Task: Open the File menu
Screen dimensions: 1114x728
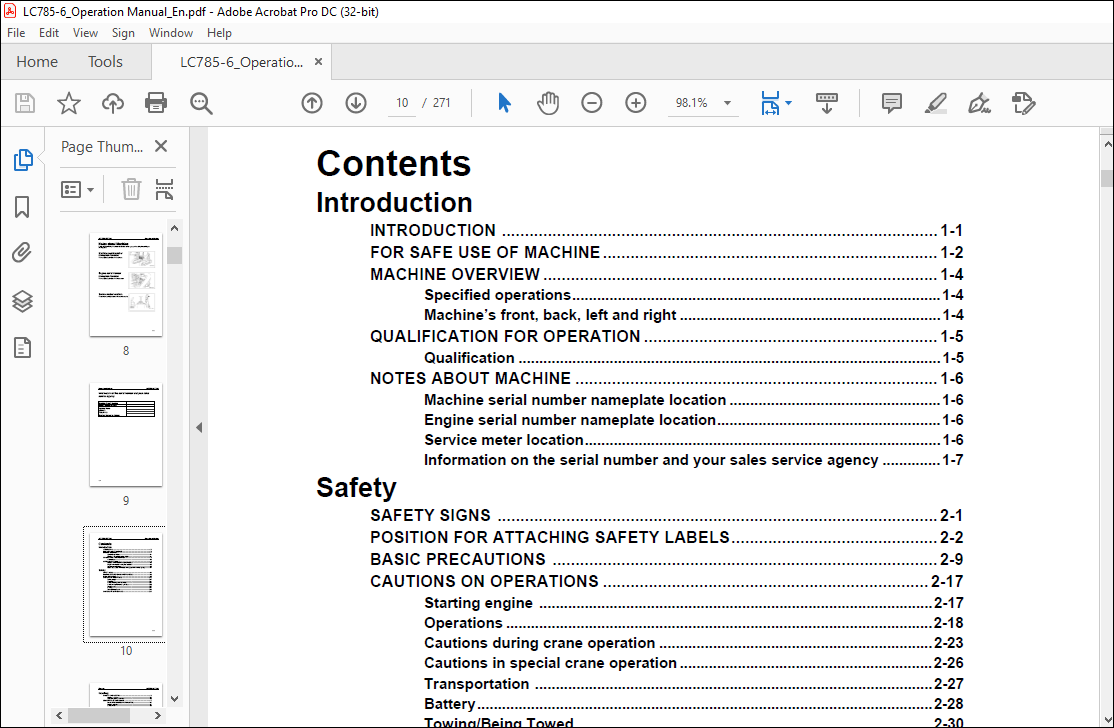Action: (16, 33)
